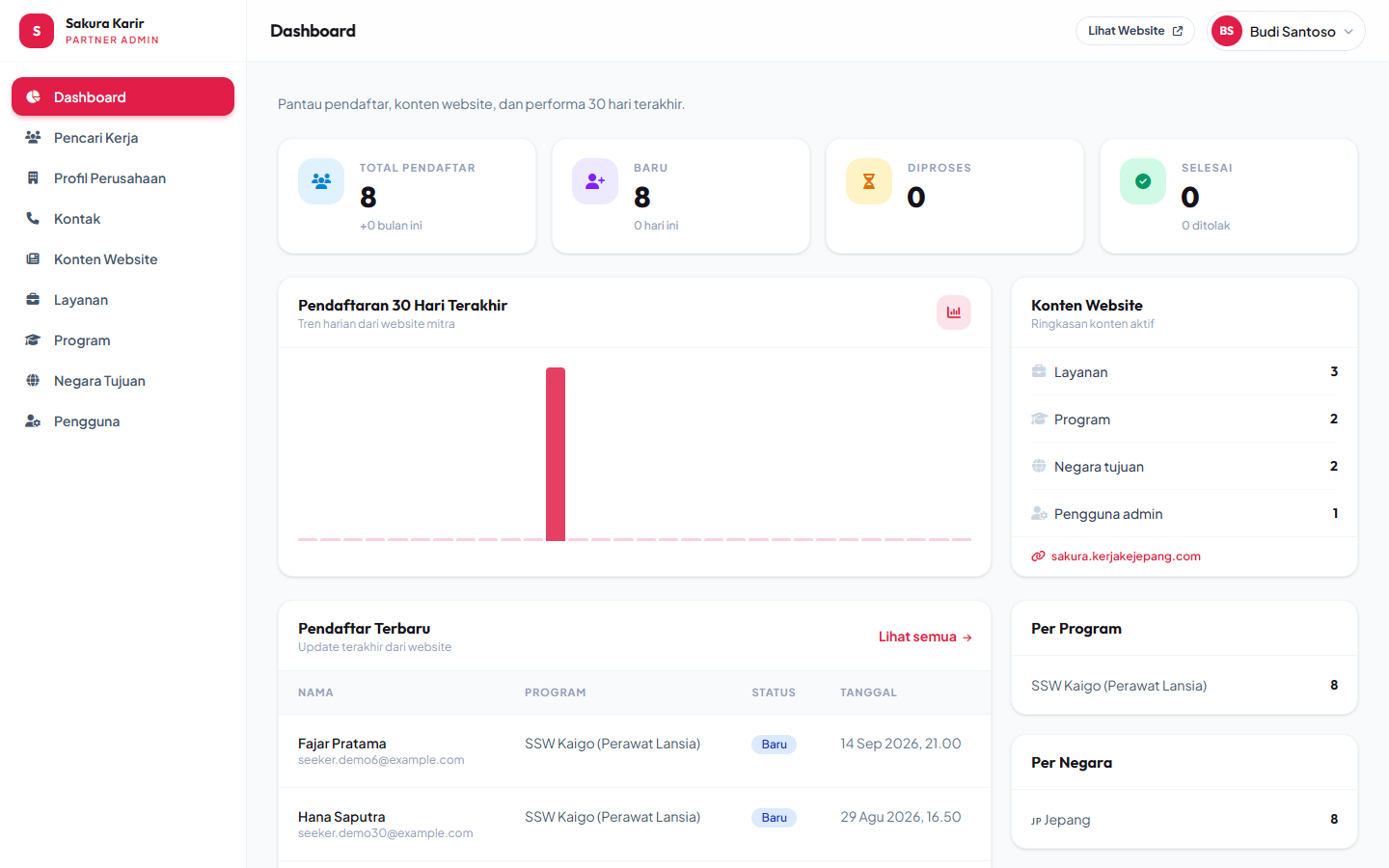Click the Layanan briefcase icon in sidebar
This screenshot has height=868, width=1389.
click(33, 300)
